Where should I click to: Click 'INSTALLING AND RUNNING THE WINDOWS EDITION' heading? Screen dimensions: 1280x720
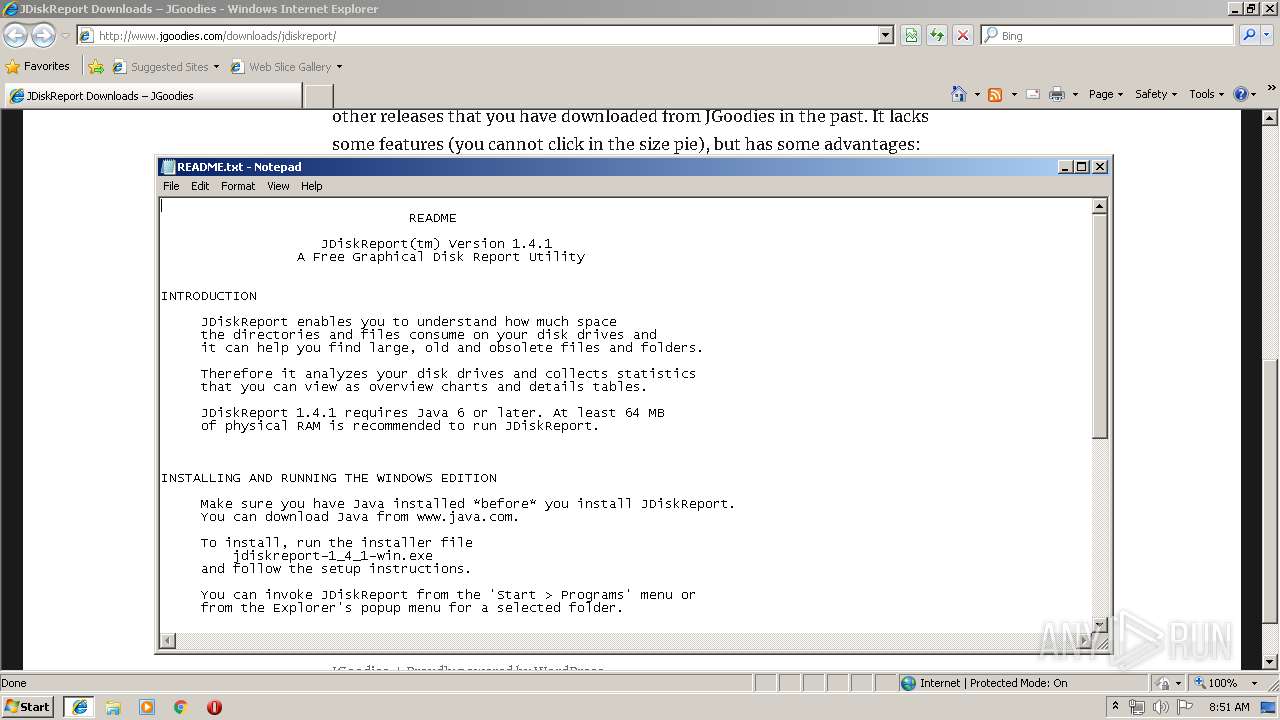tap(329, 478)
